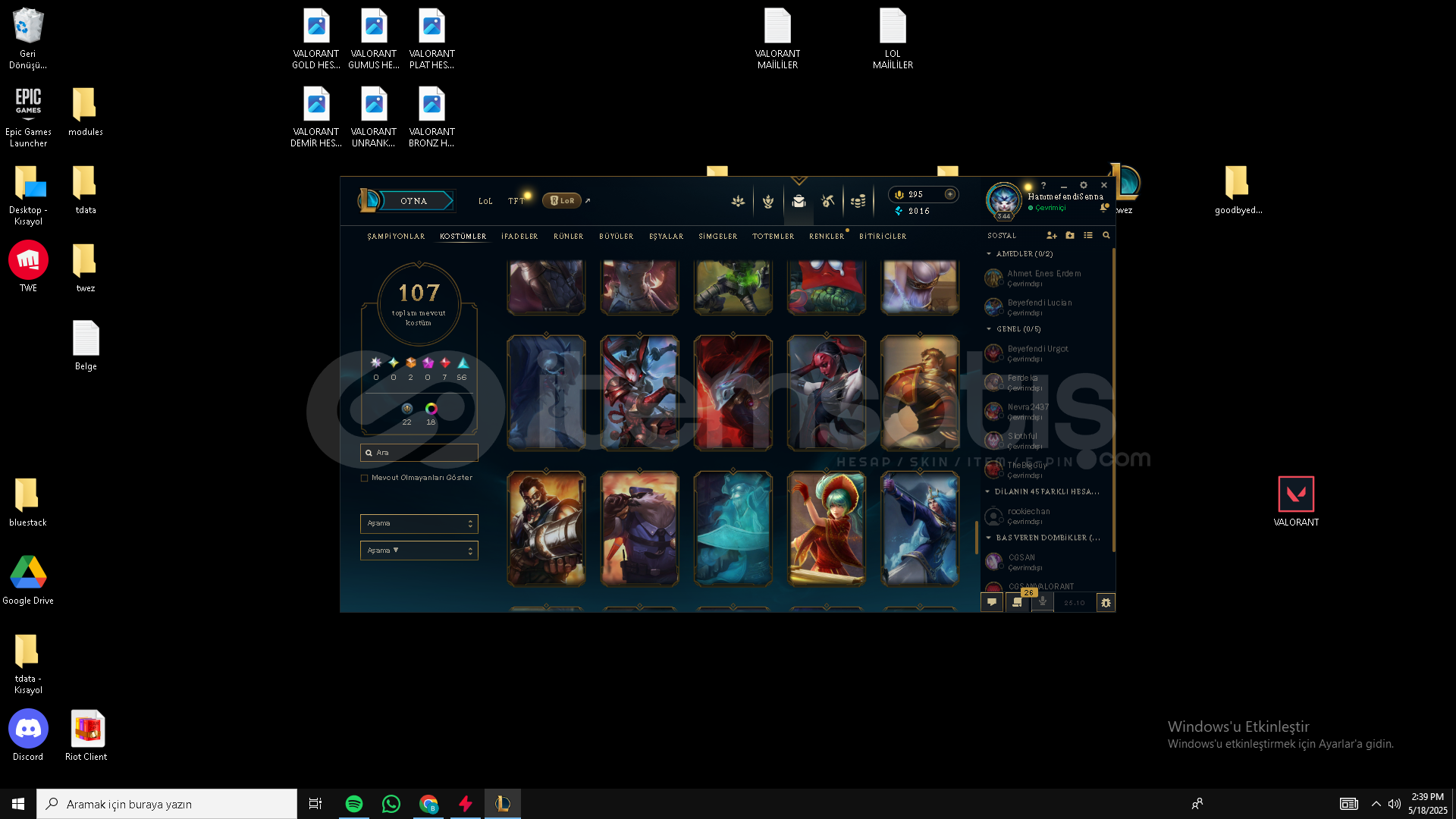
Task: Check Mevcut Olmayanları Göster checkbox
Action: click(x=364, y=478)
